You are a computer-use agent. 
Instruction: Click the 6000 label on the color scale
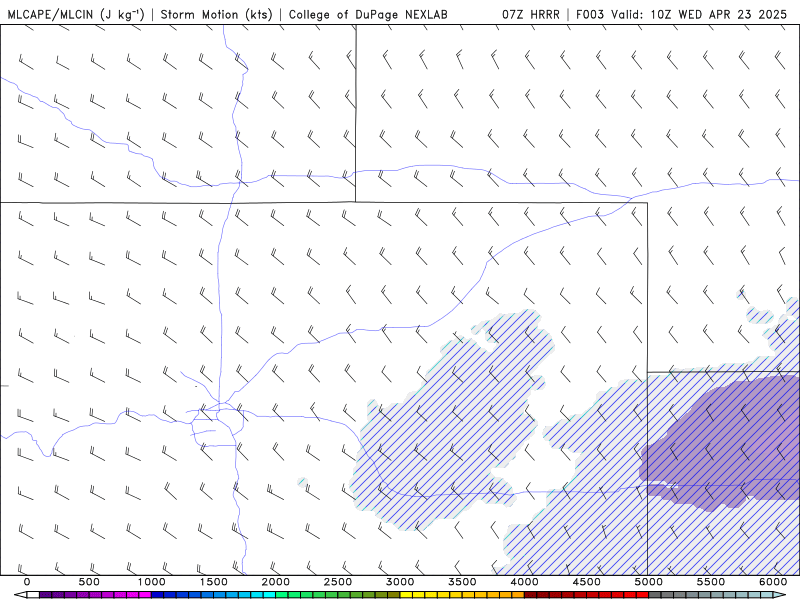click(773, 582)
